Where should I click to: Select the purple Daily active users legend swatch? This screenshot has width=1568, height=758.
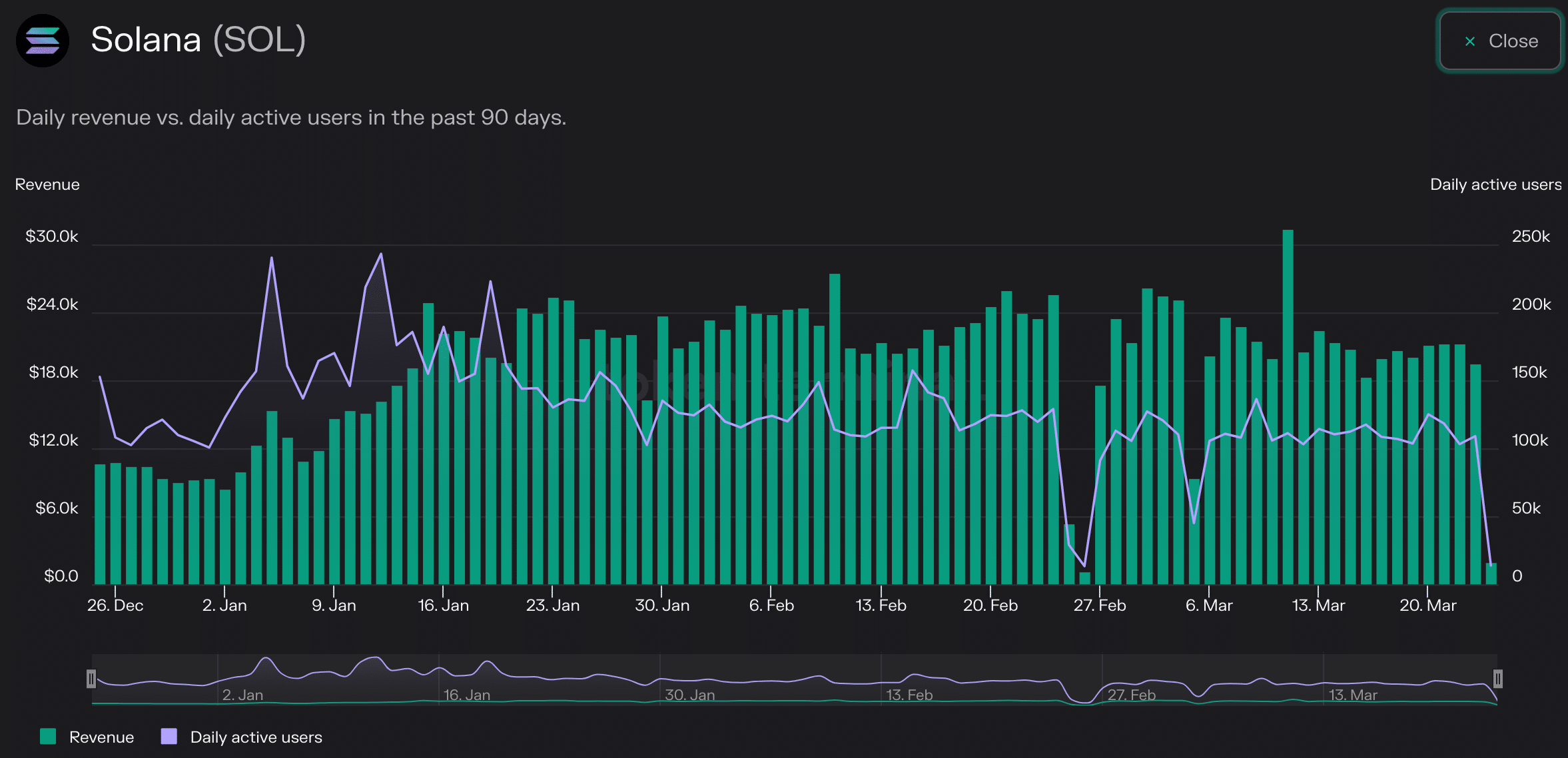click(169, 736)
